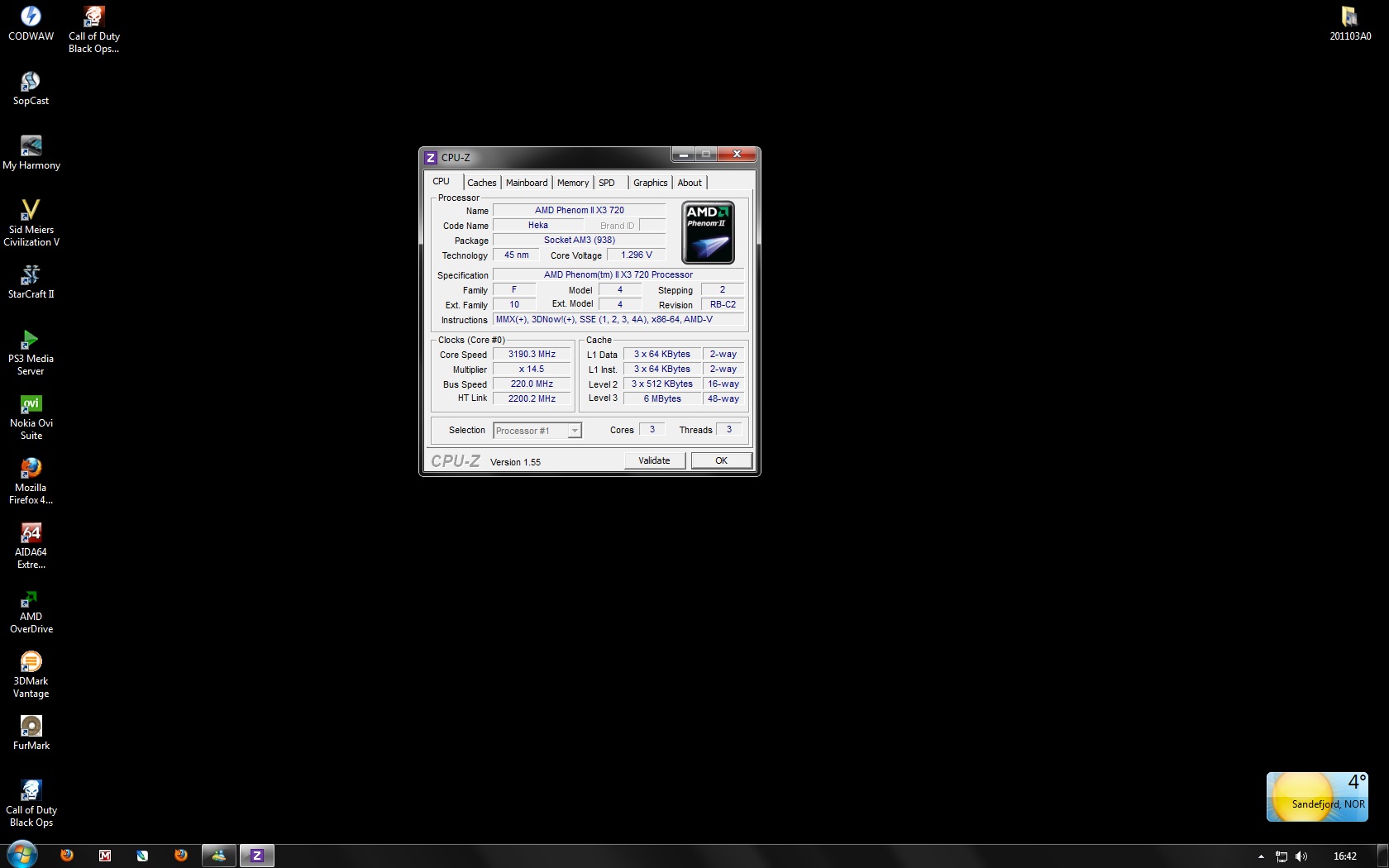The width and height of the screenshot is (1389, 868).
Task: Open the Processor #1 selection dropdown
Action: coord(537,431)
